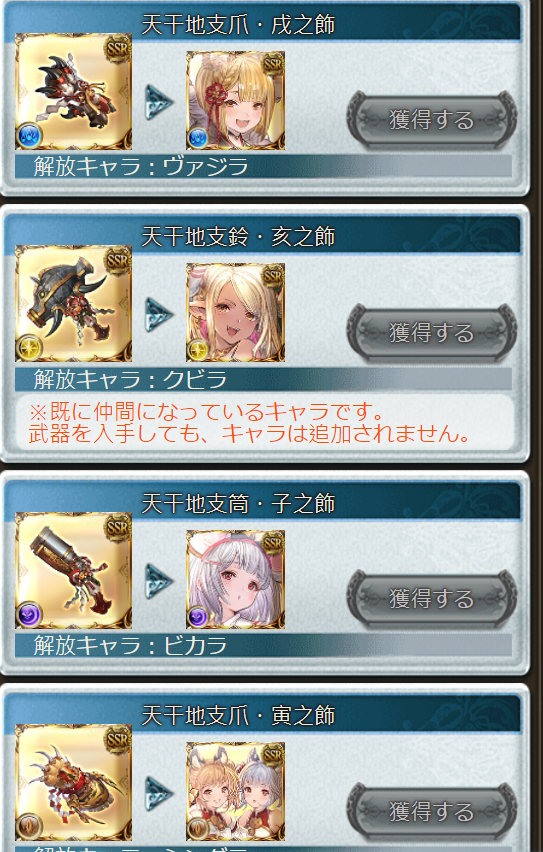
Task: Click the 亥之飾 bell weapon icon
Action: 73,303
